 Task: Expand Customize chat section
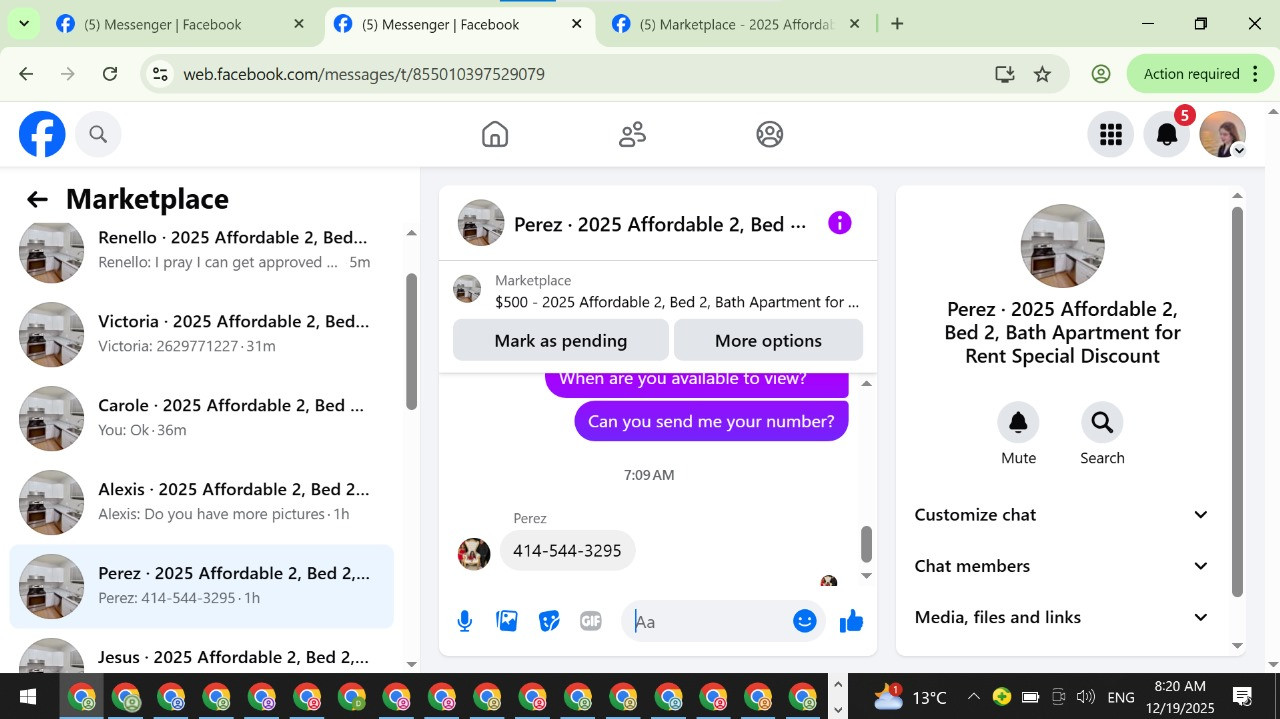(x=1062, y=515)
